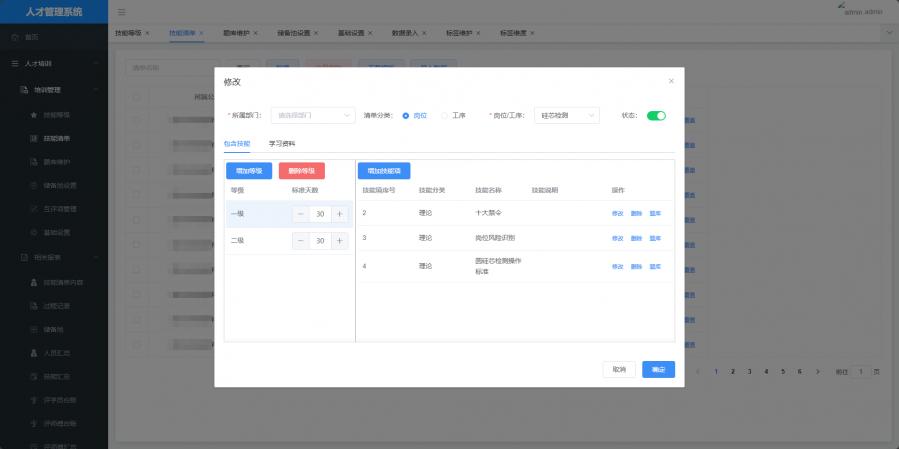Close the 储备池设置 page tab via its X

(316, 33)
